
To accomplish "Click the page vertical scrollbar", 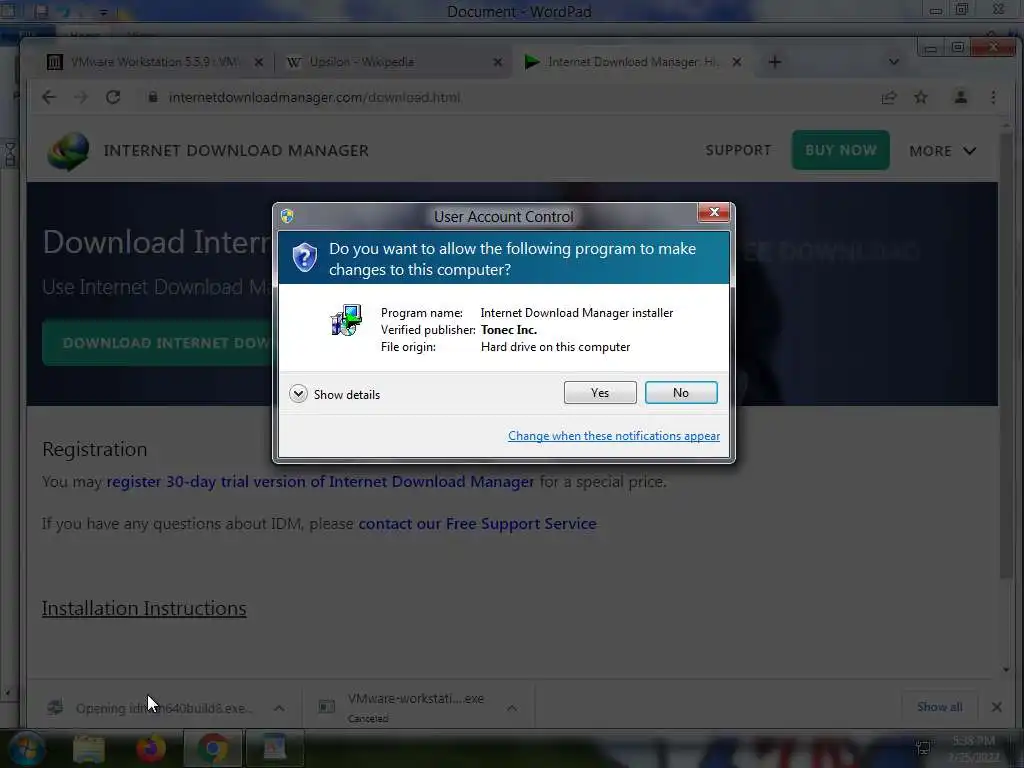I will pyautogui.click(x=1006, y=356).
